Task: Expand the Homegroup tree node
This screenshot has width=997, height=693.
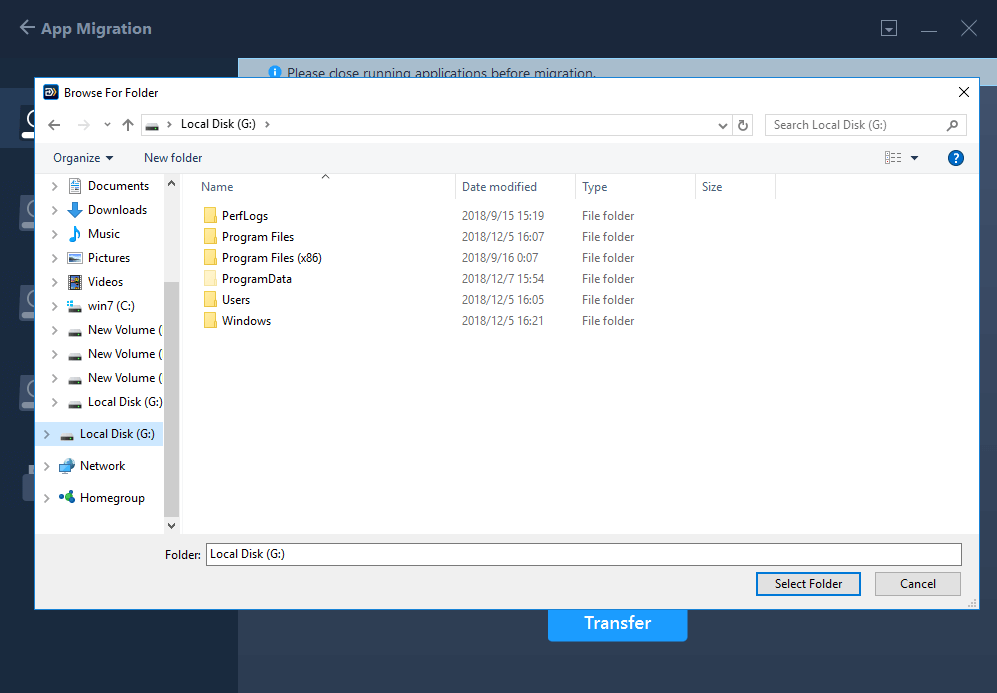Action: [x=46, y=498]
